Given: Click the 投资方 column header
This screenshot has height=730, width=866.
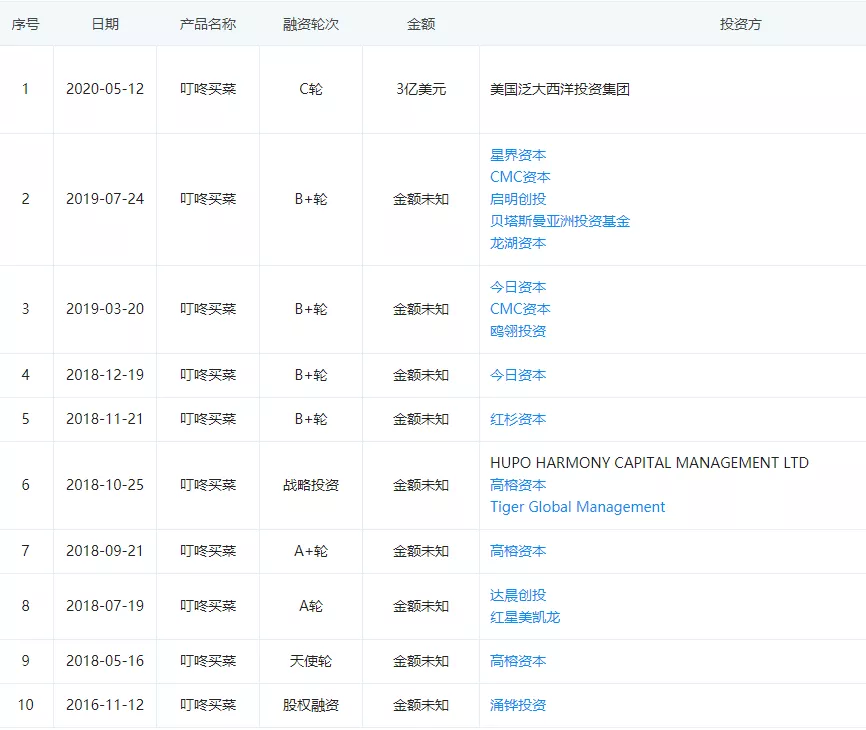Looking at the screenshot, I should pyautogui.click(x=741, y=24).
